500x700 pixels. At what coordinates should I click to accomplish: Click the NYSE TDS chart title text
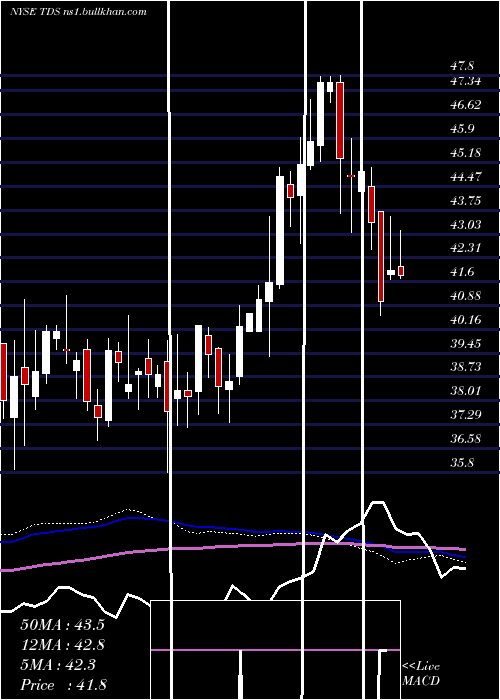(78, 11)
